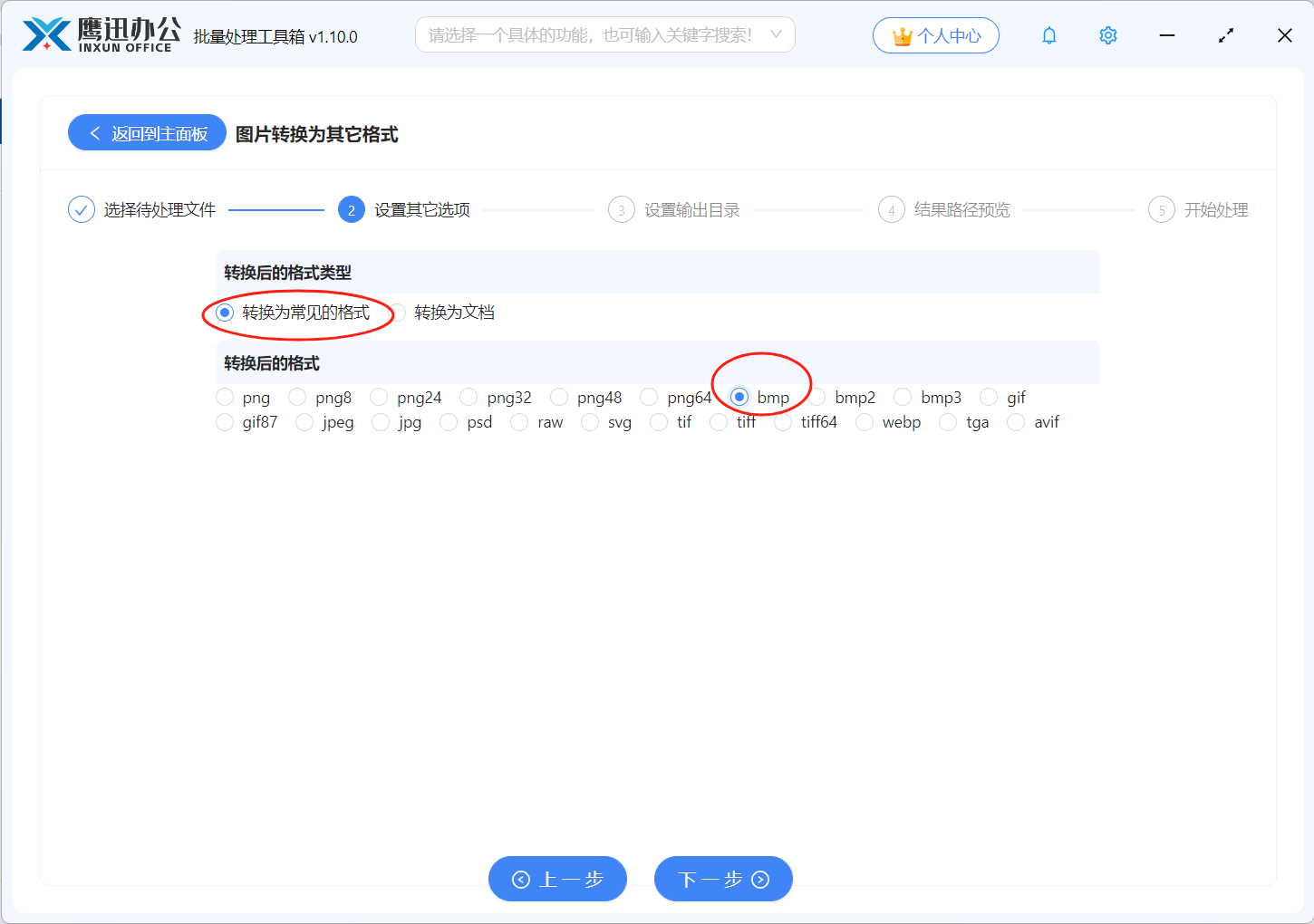Image resolution: width=1314 pixels, height=924 pixels.
Task: Choose raw output format
Action: 519,422
